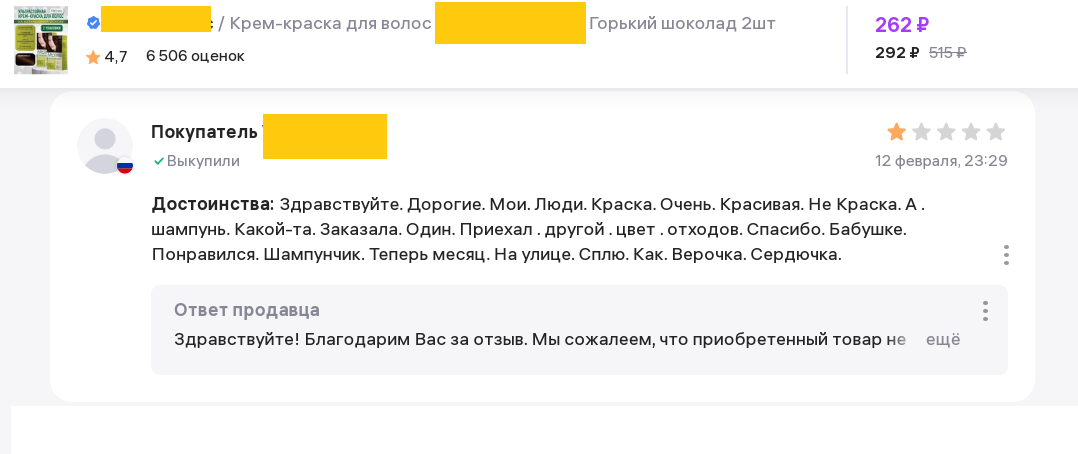The width and height of the screenshot is (1078, 454).
Task: Expand seller reply with "ещё"
Action: tap(942, 339)
